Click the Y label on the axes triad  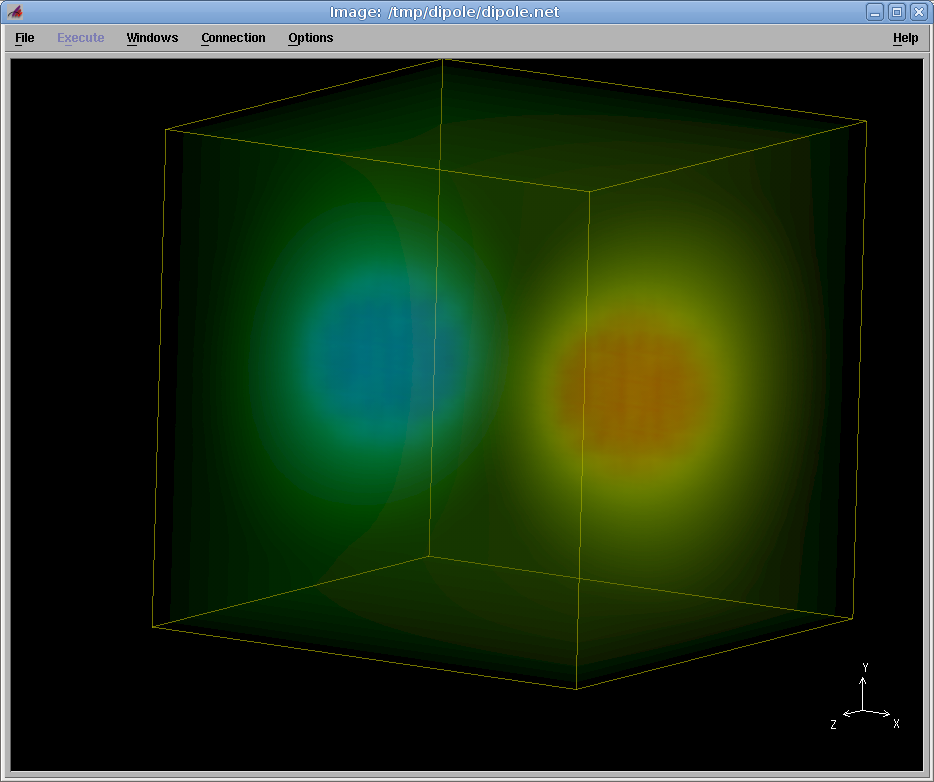coord(865,667)
